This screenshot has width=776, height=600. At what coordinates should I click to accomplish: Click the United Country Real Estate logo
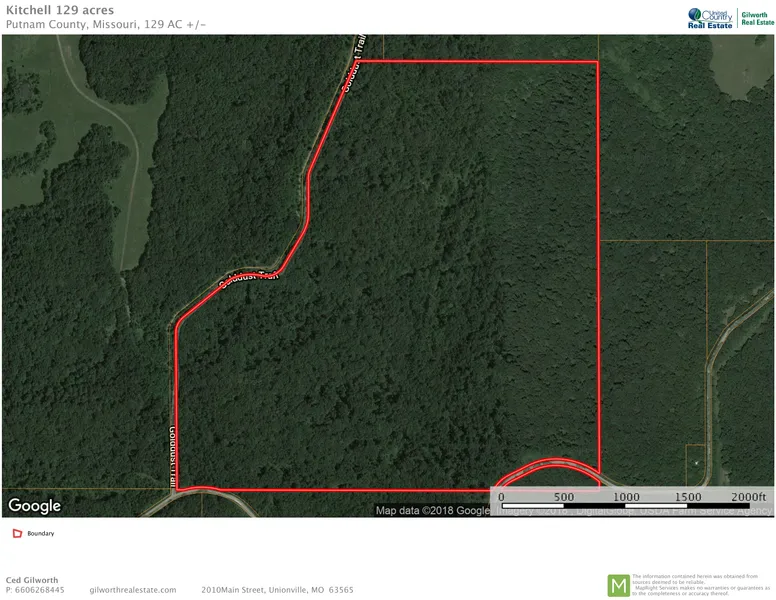(x=710, y=17)
